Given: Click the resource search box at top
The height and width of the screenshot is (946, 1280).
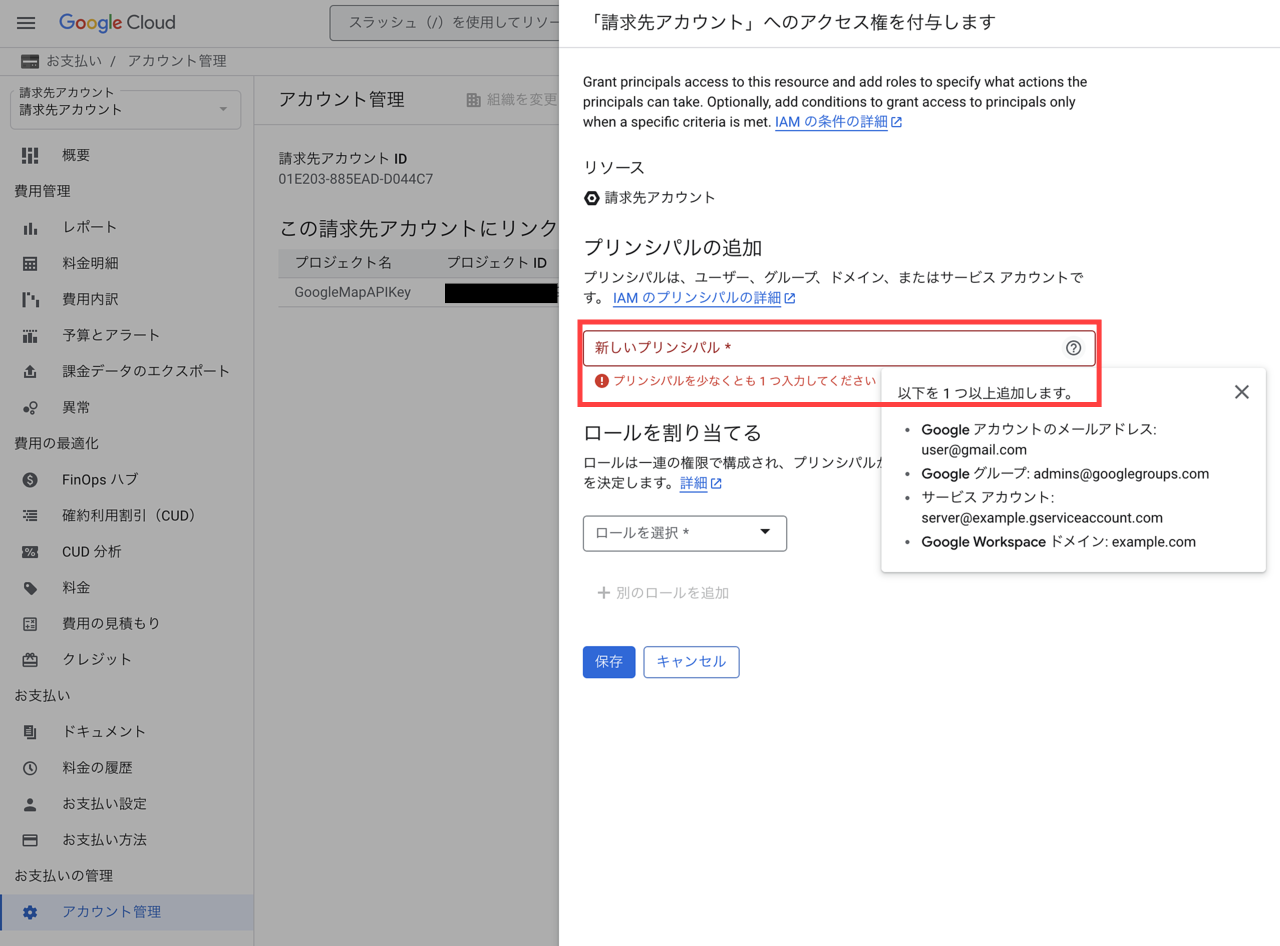Looking at the screenshot, I should point(445,22).
